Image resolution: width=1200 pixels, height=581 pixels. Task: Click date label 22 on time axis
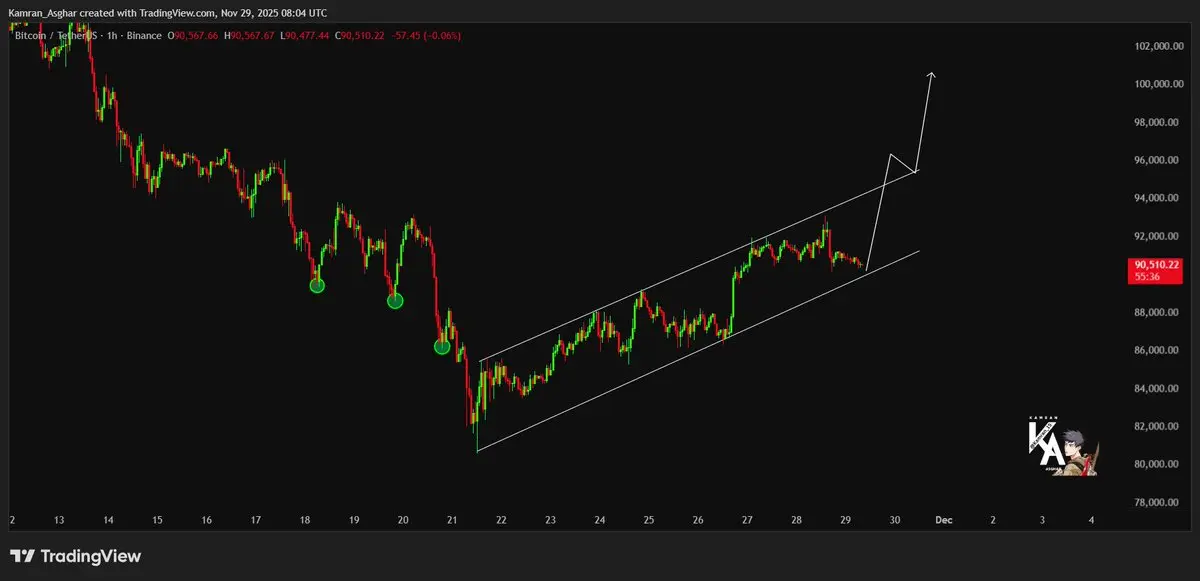[501, 521]
